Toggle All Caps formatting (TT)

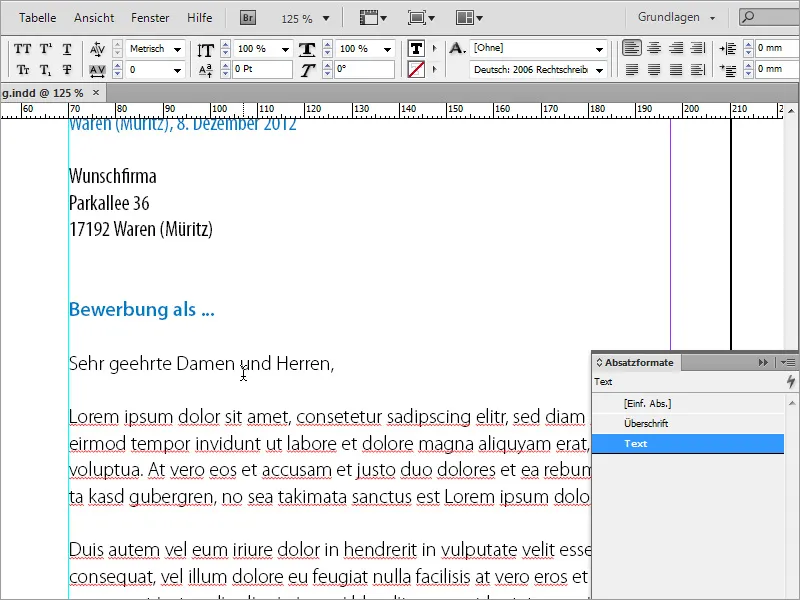pos(22,49)
